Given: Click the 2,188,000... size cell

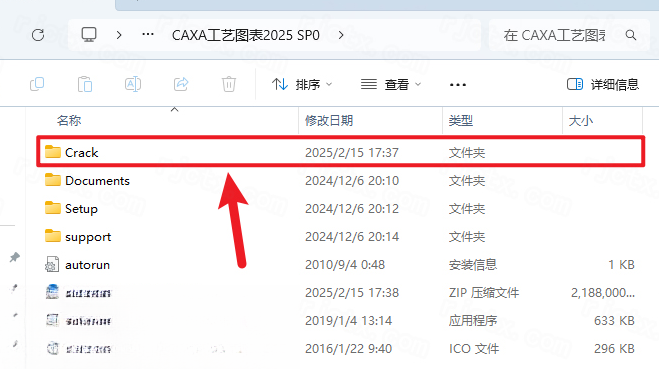Looking at the screenshot, I should (603, 293).
